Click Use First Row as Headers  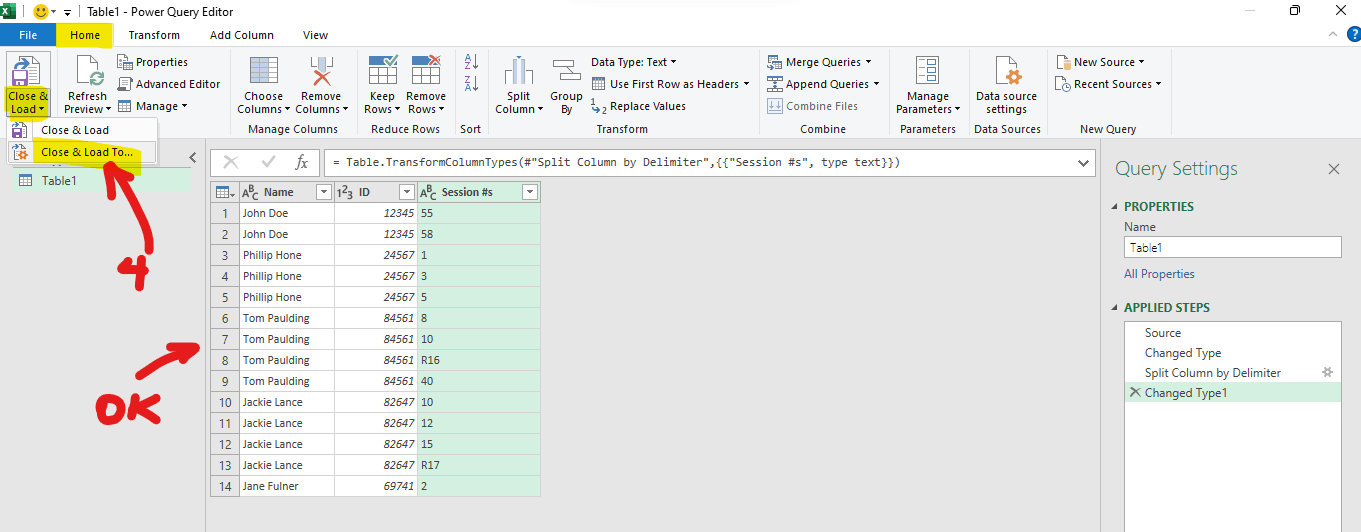pos(669,84)
